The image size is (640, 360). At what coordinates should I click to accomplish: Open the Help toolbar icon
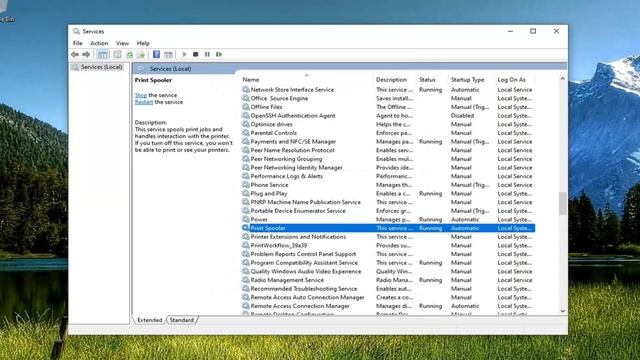[156, 54]
